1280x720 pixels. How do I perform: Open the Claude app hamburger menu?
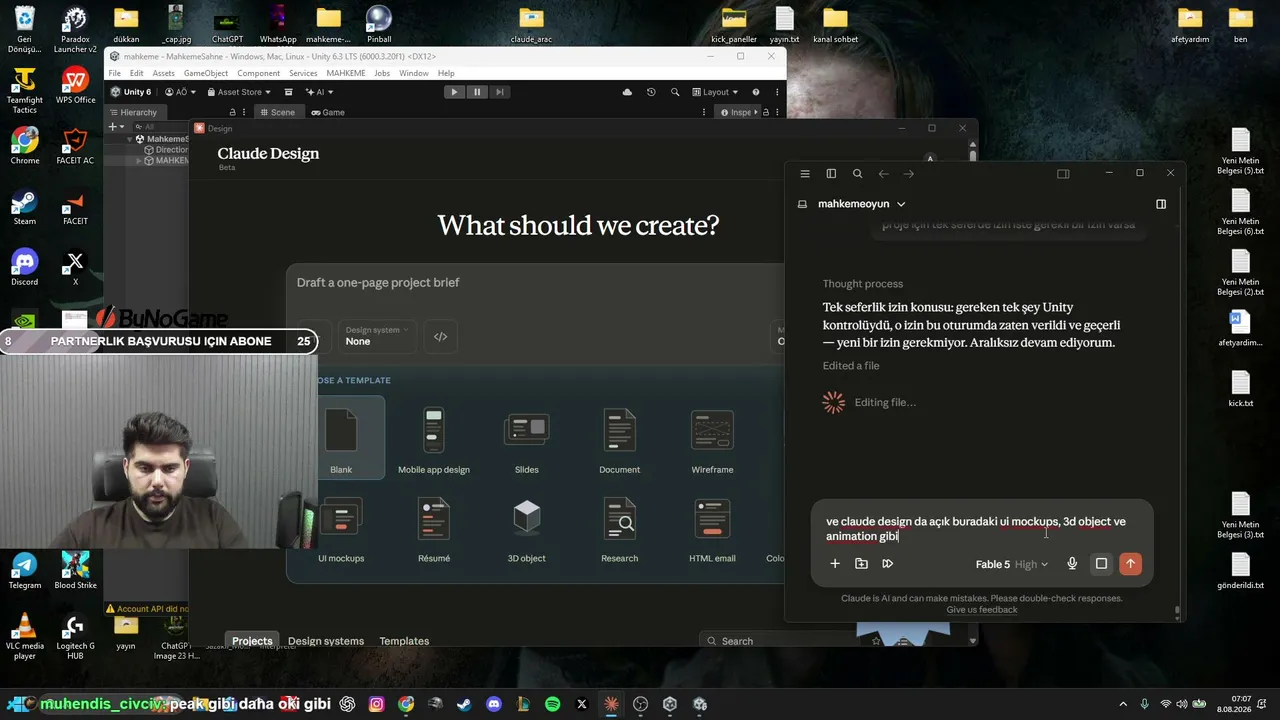[x=805, y=174]
